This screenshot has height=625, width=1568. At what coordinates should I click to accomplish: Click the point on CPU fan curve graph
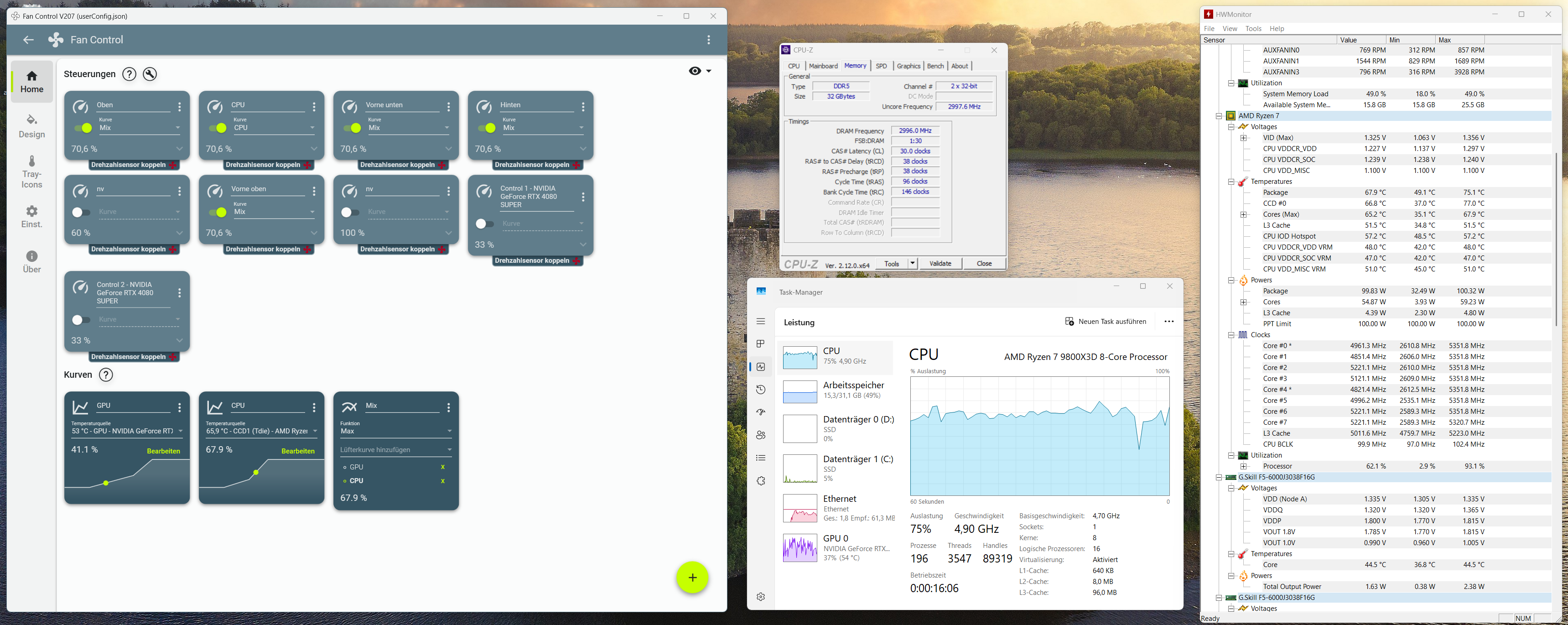point(256,472)
